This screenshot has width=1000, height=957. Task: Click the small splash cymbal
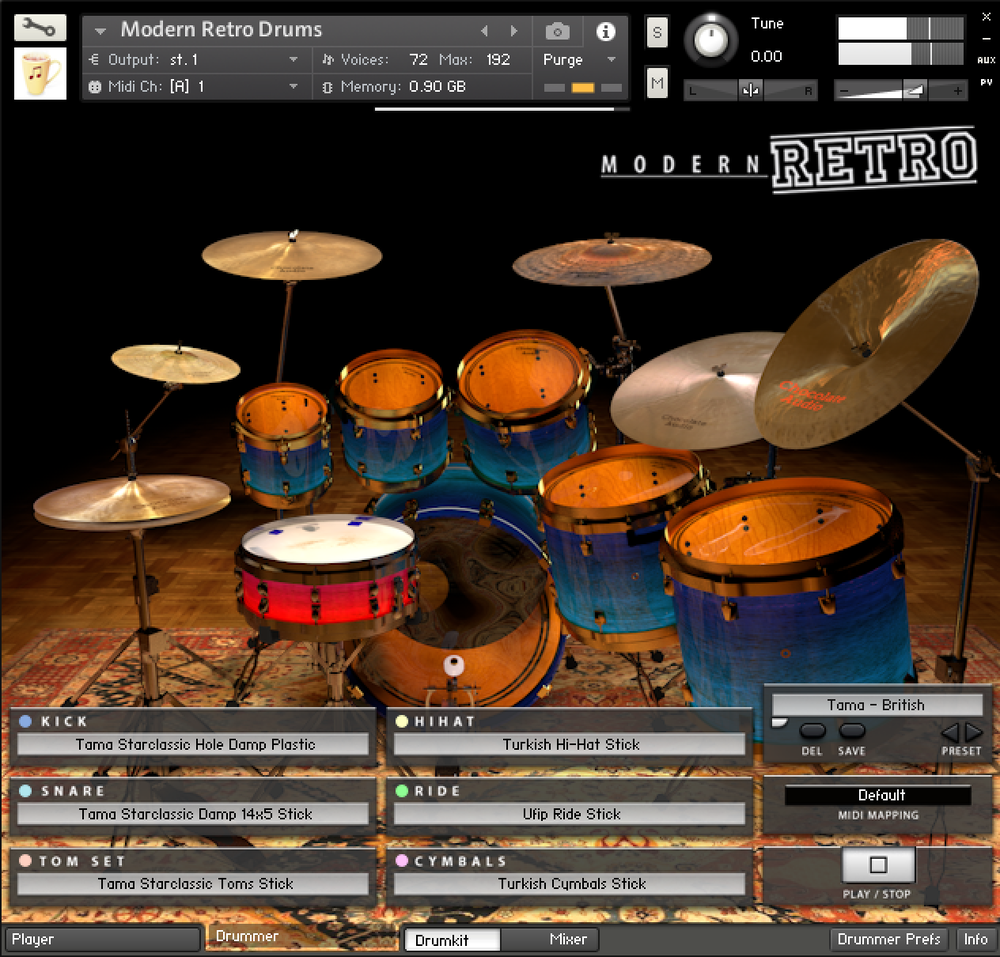click(175, 364)
